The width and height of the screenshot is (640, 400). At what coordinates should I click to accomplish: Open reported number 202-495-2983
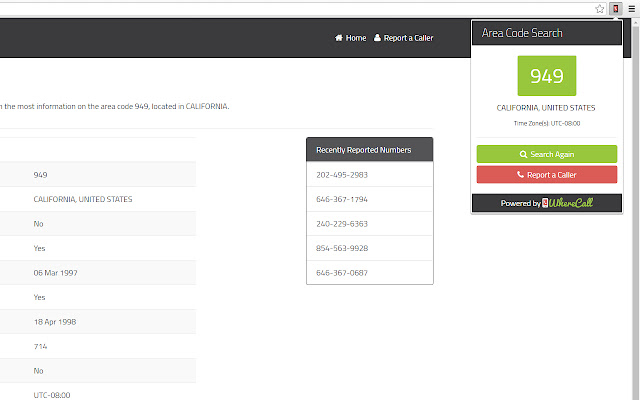tap(342, 175)
